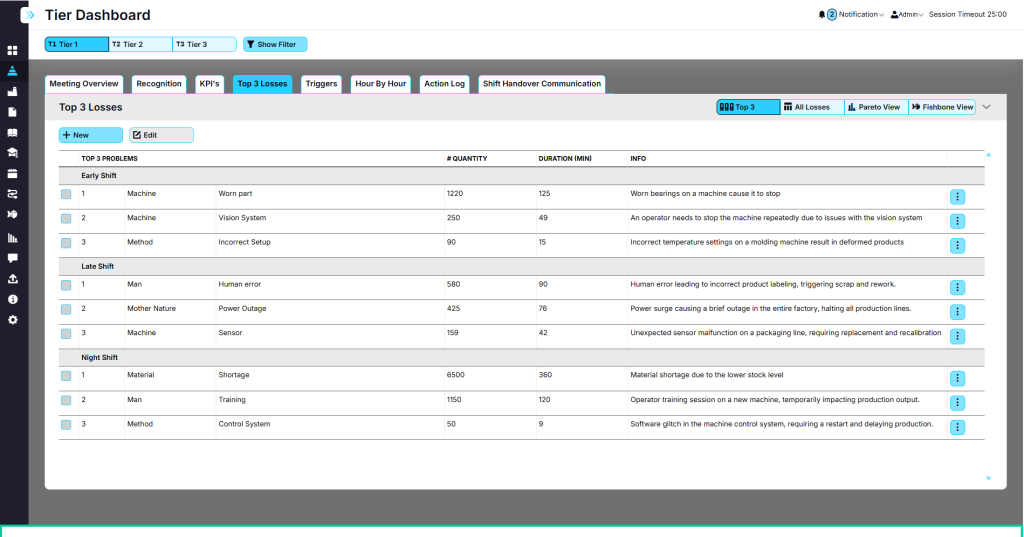
Task: Open the Action Log tab
Action: pyautogui.click(x=445, y=84)
